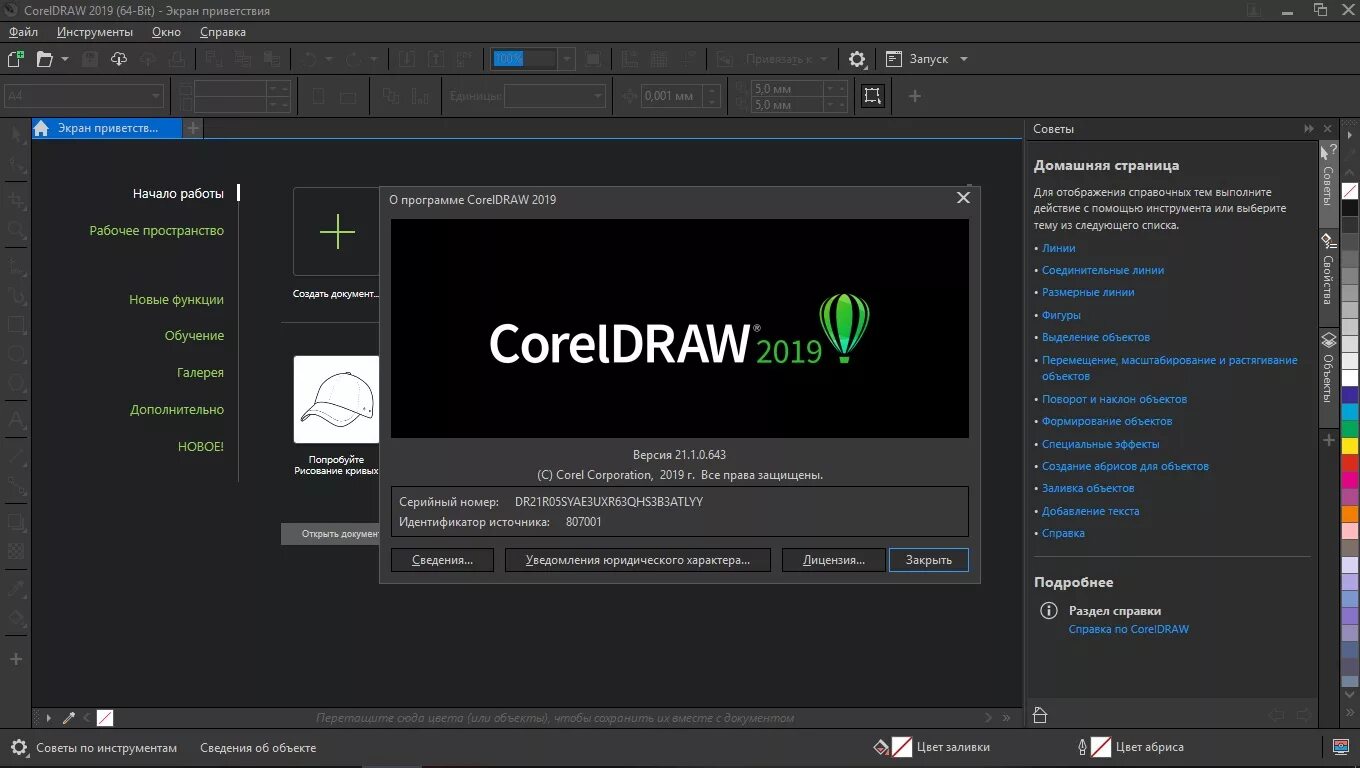Pick the yellow swatch in color palette

click(x=1350, y=445)
